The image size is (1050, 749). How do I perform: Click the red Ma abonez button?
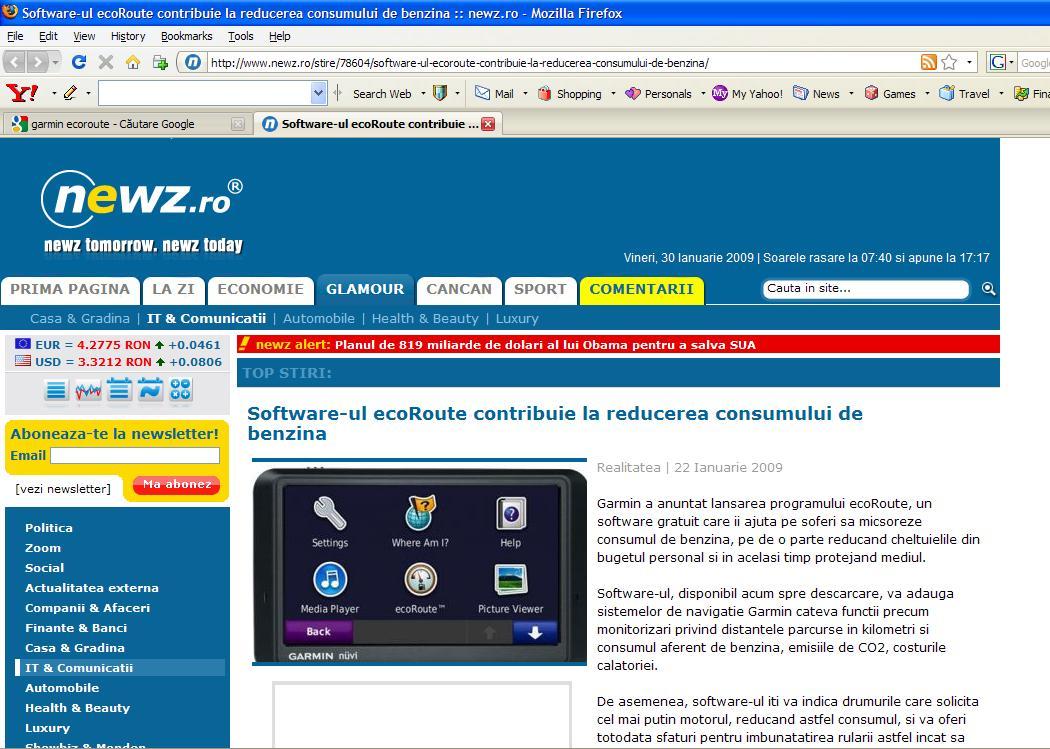tap(177, 485)
